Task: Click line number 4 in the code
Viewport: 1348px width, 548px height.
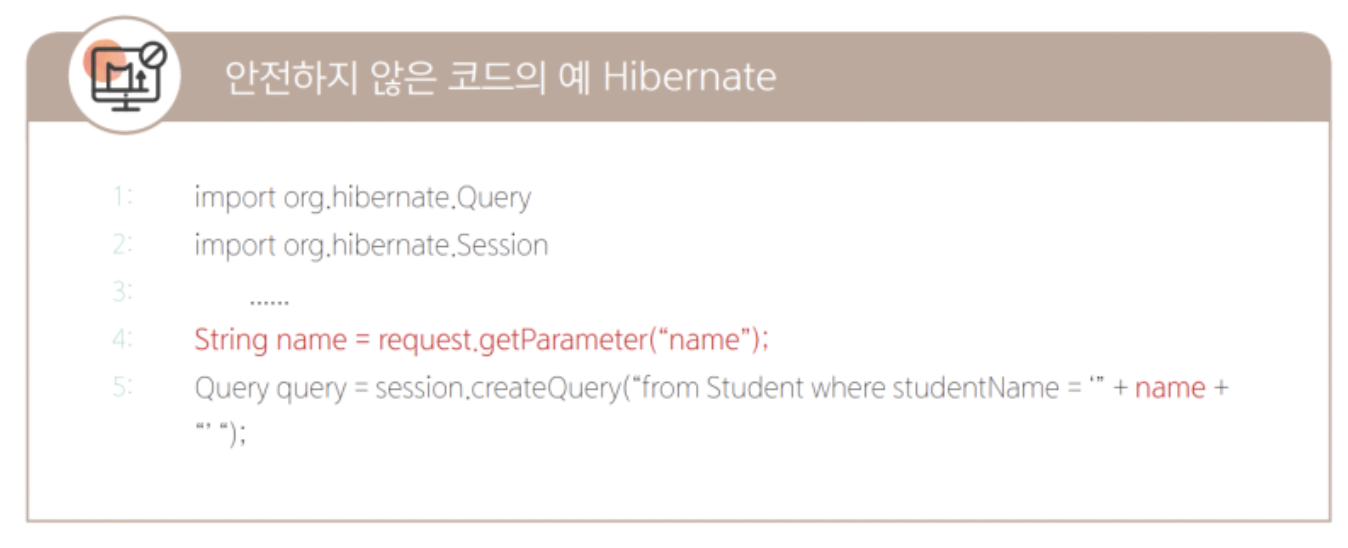Action: click(x=122, y=340)
